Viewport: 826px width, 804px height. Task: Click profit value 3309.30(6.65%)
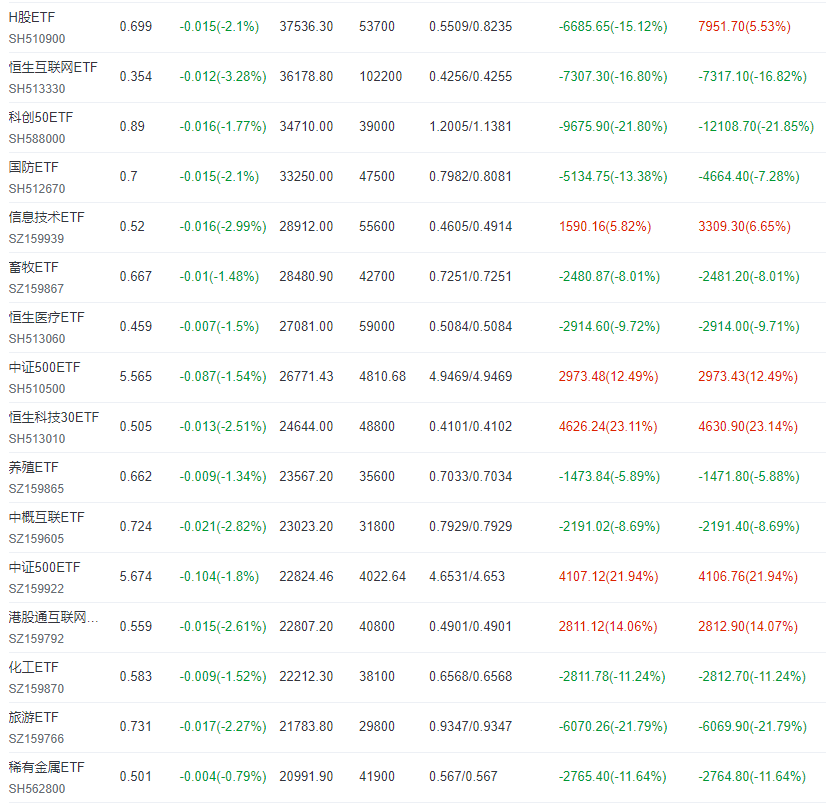coord(744,227)
